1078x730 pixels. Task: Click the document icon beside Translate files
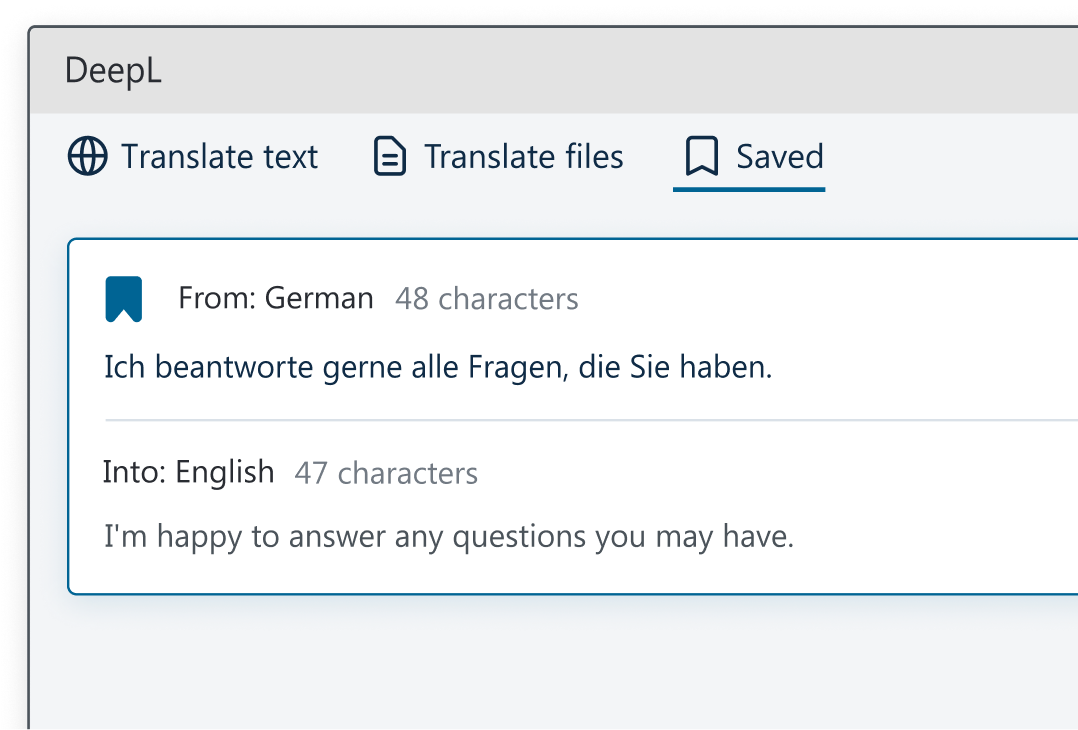pos(389,157)
